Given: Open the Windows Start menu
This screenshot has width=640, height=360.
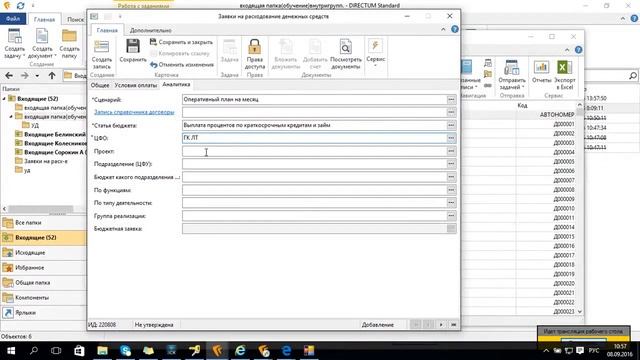Looking at the screenshot, I should coord(11,351).
